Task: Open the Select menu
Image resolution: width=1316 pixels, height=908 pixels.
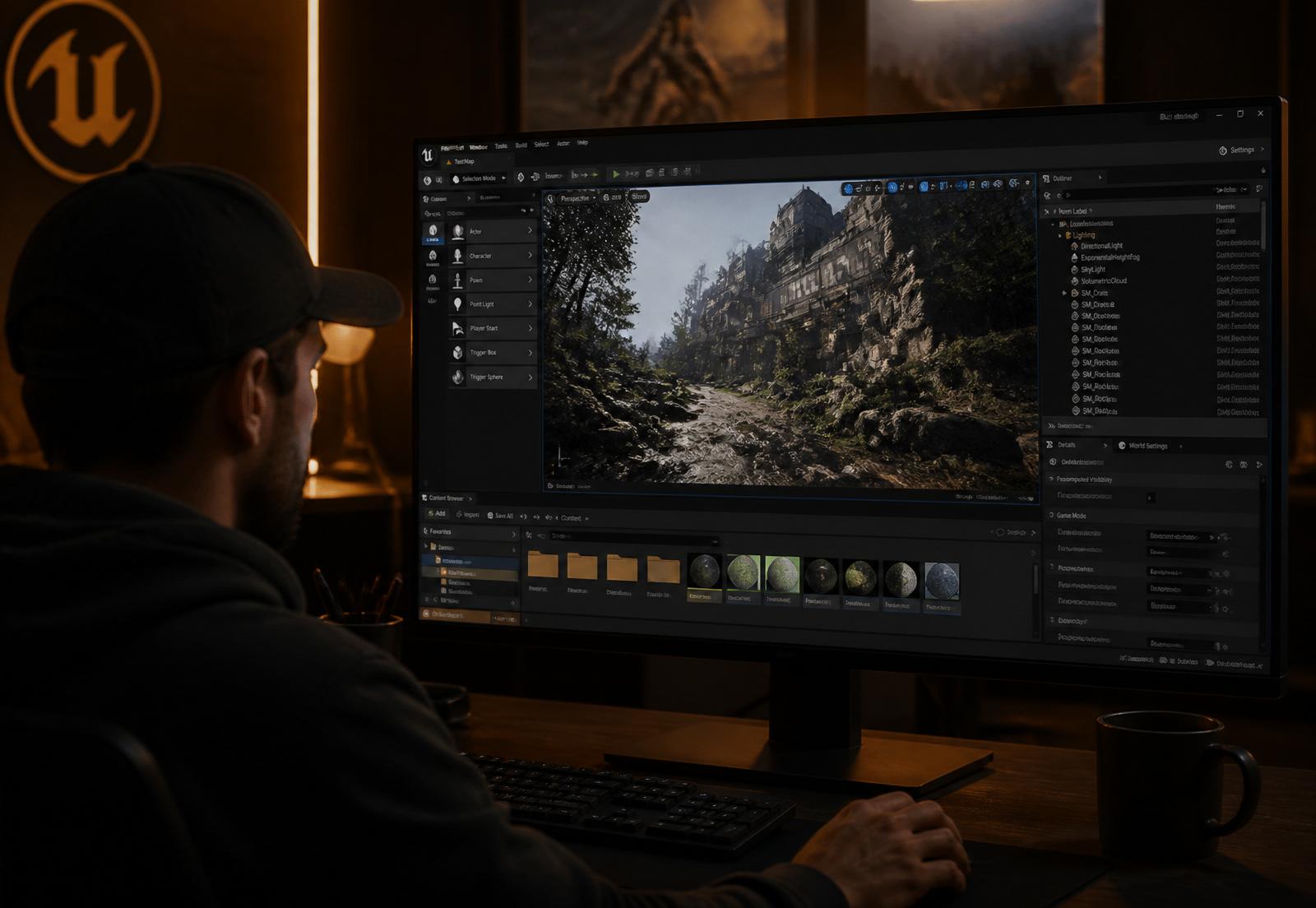Action: click(x=541, y=145)
